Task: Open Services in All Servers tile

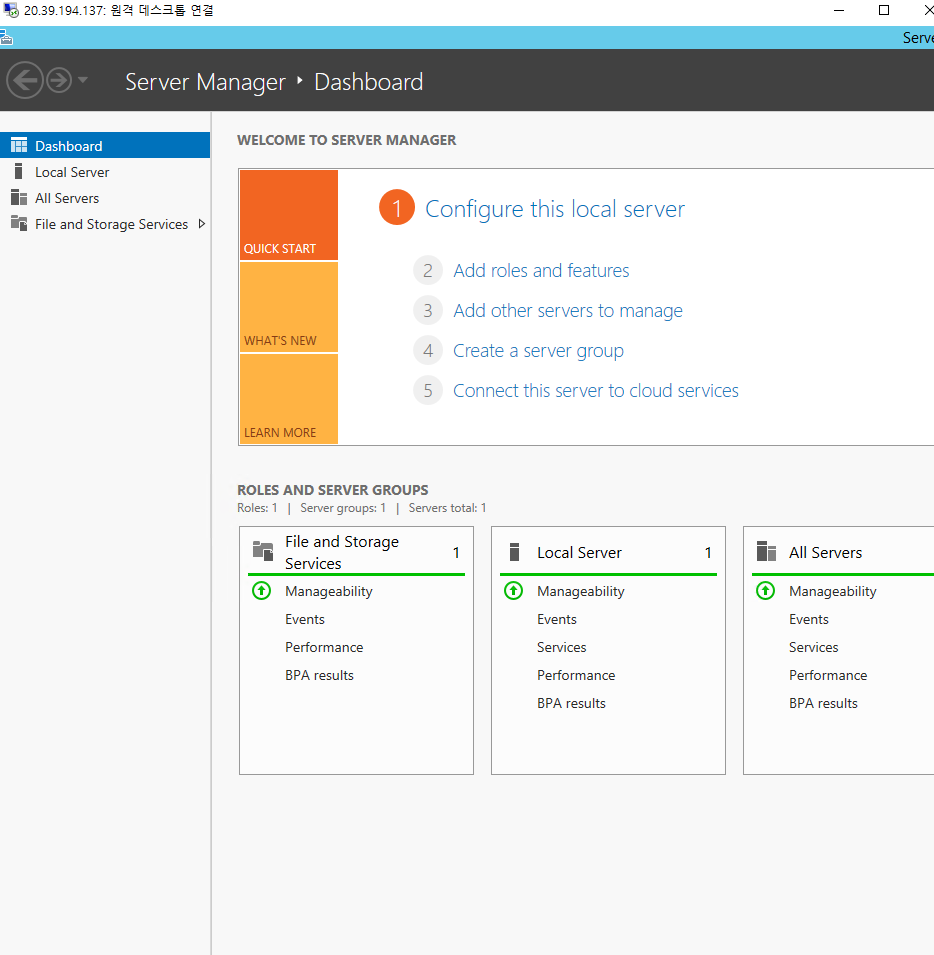Action: [x=813, y=647]
